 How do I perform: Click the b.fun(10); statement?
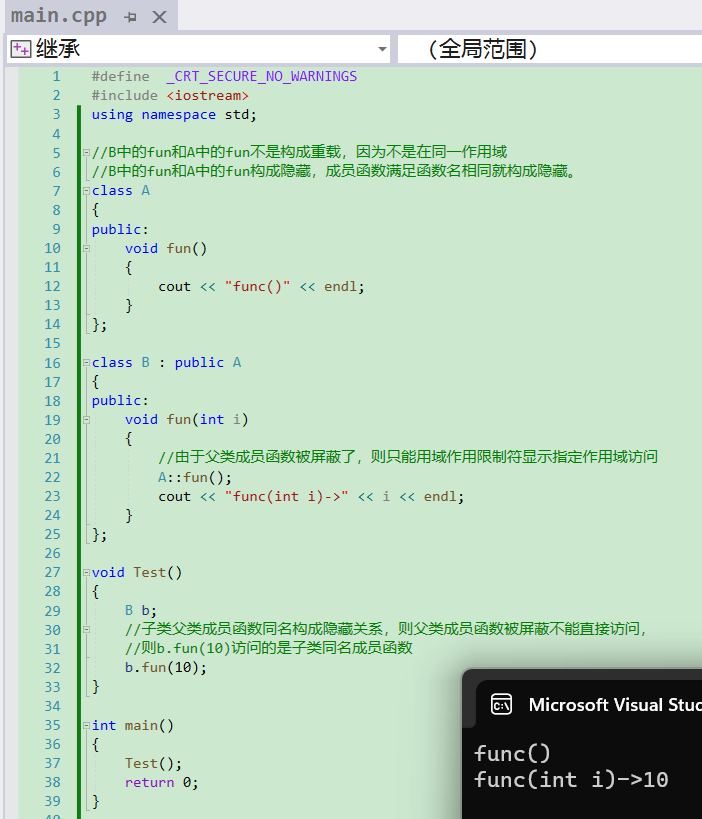tap(166, 668)
